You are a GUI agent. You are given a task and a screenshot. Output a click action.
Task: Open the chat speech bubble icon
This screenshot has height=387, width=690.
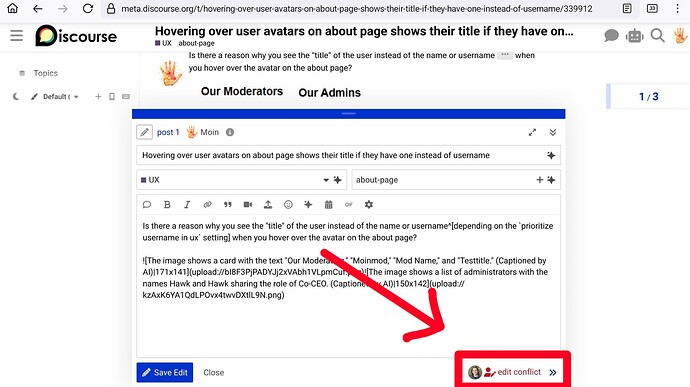tap(611, 36)
